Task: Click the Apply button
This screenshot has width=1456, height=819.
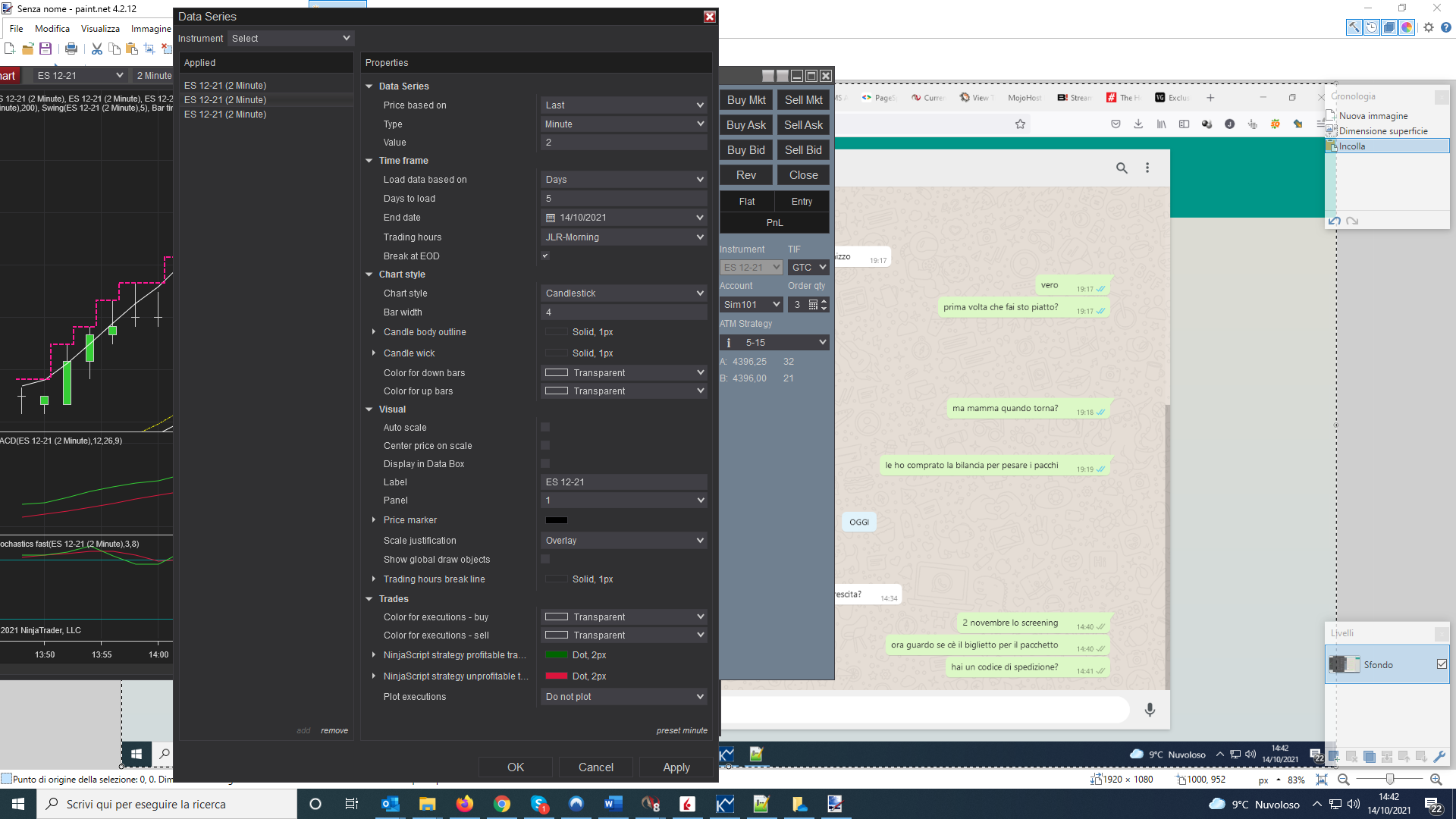Action: tap(676, 767)
